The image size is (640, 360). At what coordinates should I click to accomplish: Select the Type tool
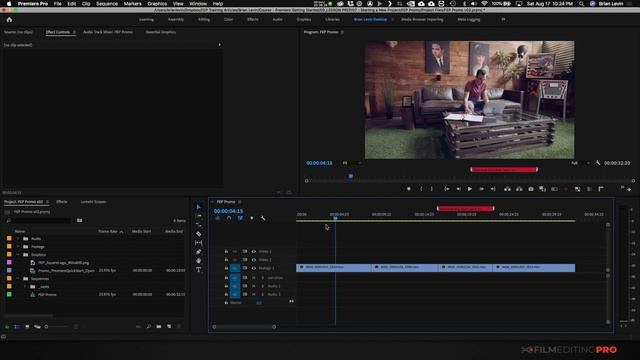click(199, 270)
